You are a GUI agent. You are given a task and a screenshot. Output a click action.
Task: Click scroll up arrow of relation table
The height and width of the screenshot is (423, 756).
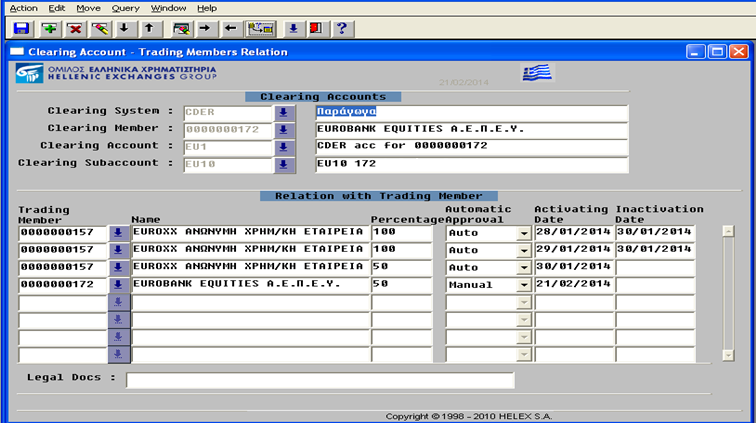pyautogui.click(x=728, y=231)
